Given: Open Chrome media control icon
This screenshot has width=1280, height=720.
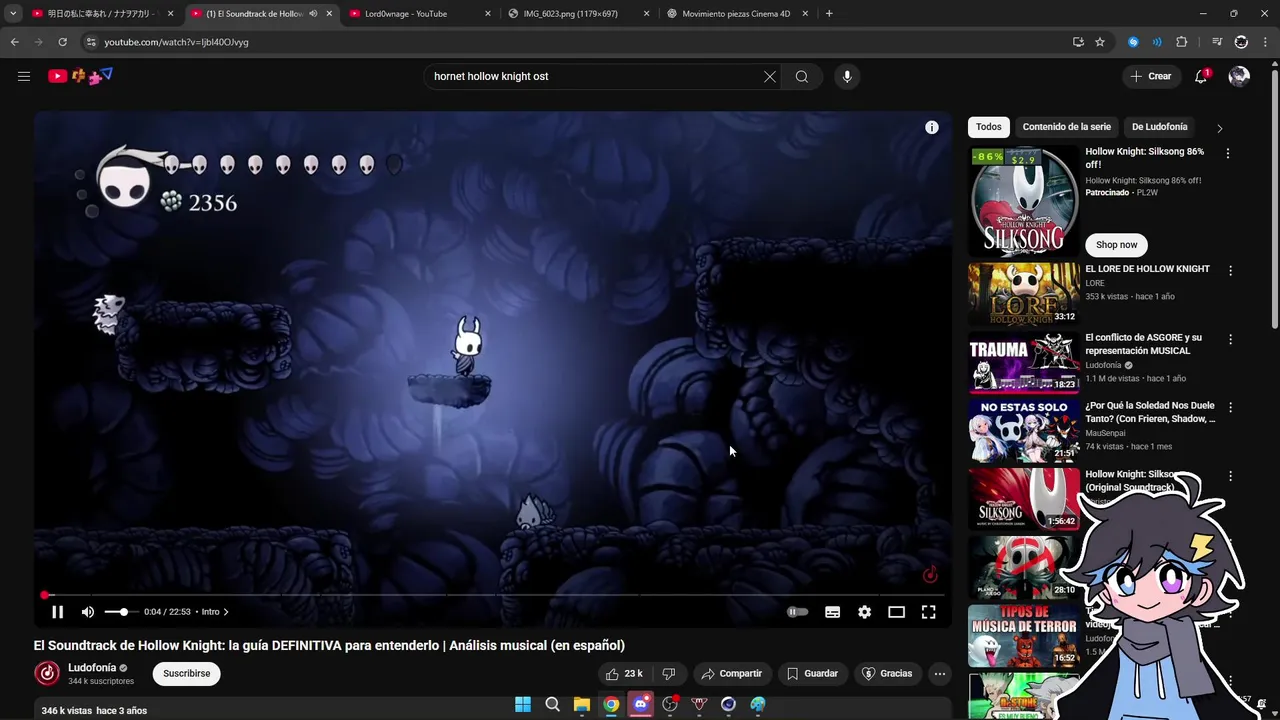Looking at the screenshot, I should (x=1217, y=42).
